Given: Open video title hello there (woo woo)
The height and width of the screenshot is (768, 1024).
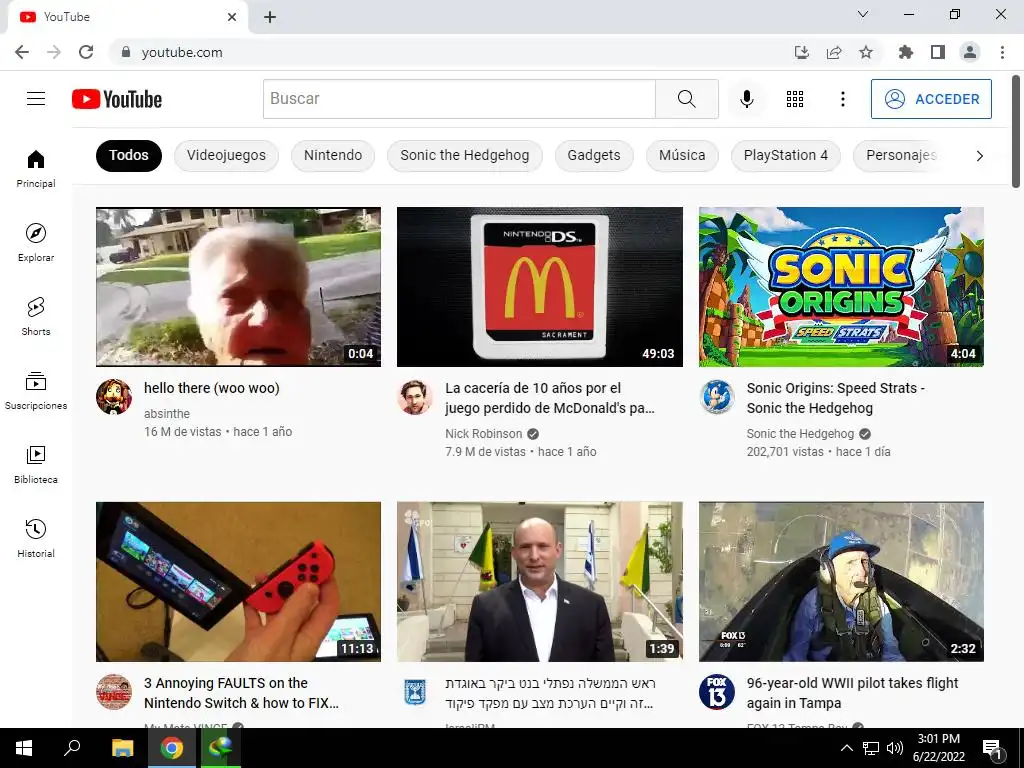Looking at the screenshot, I should pyautogui.click(x=212, y=388).
